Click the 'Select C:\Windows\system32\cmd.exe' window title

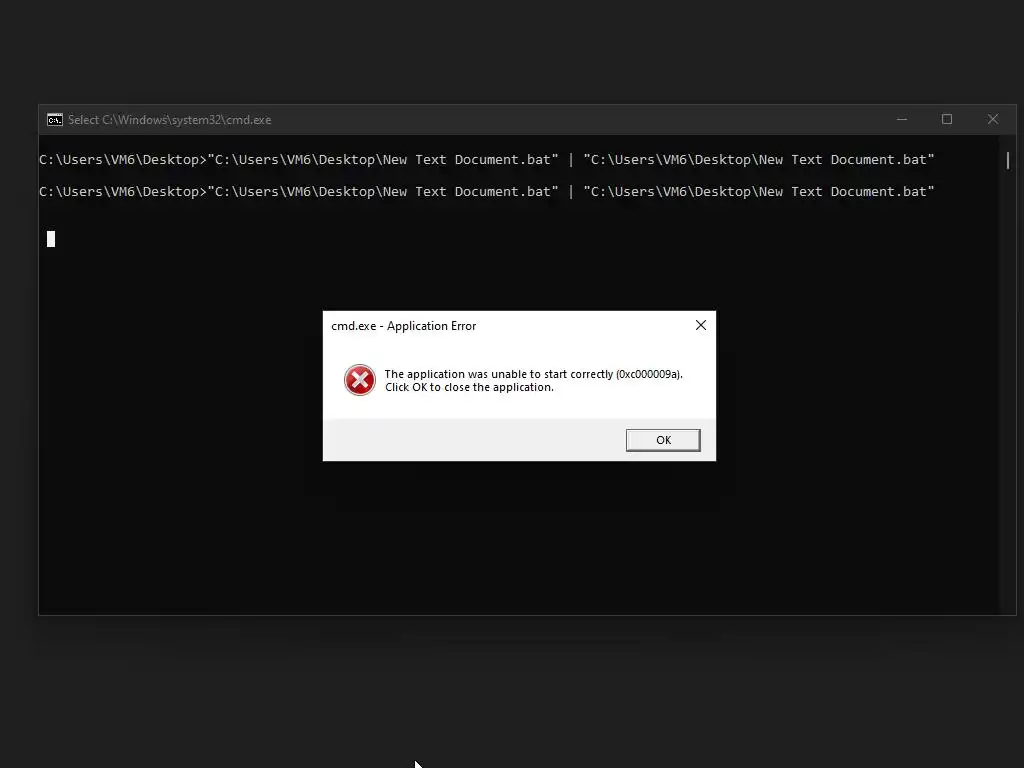[169, 120]
